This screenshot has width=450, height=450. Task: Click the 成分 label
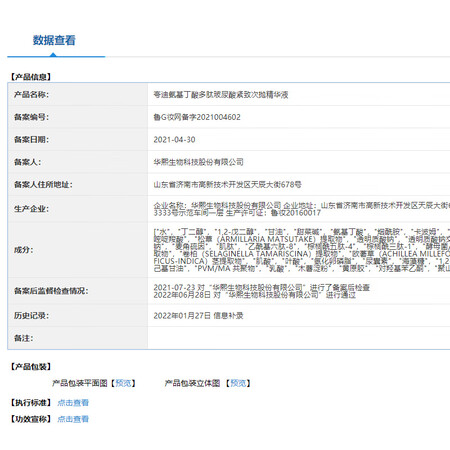coord(24,250)
